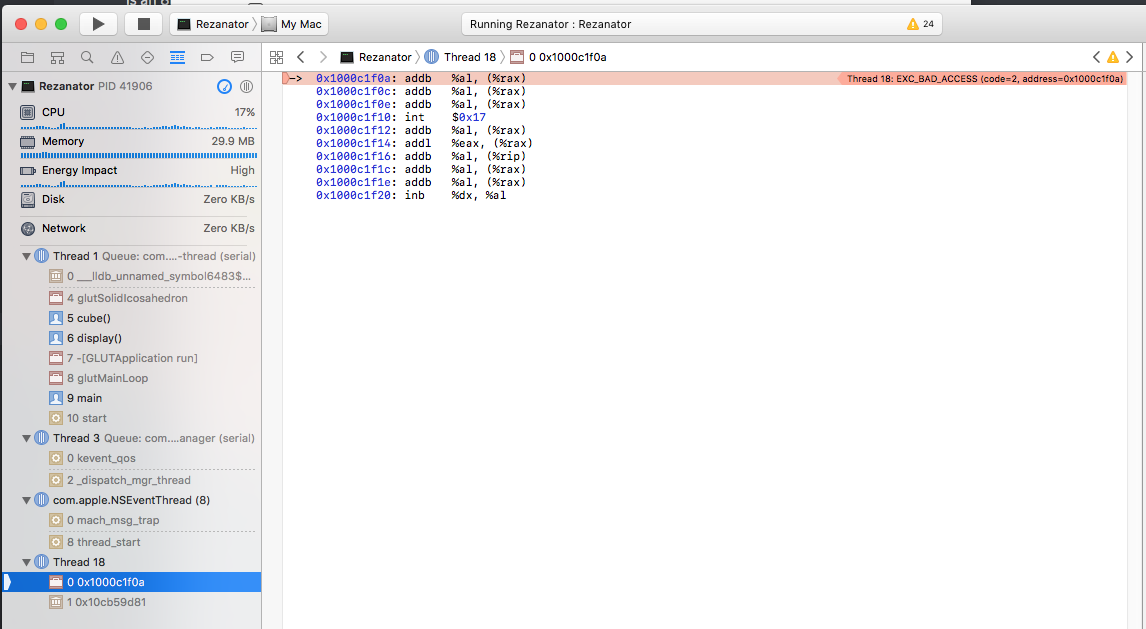Image resolution: width=1146 pixels, height=629 pixels.
Task: Show the Breakpoint navigator icon
Action: (207, 57)
